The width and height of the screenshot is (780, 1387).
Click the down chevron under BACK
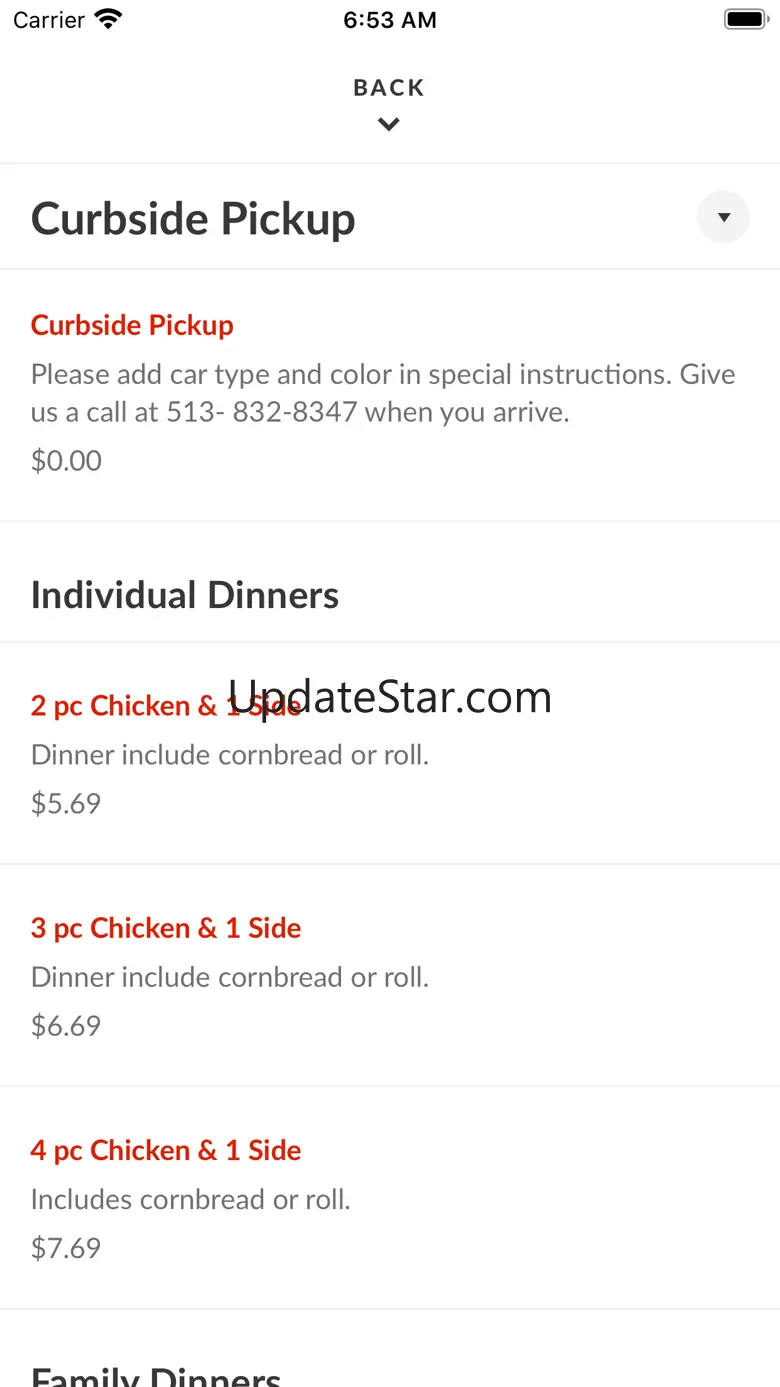click(389, 125)
